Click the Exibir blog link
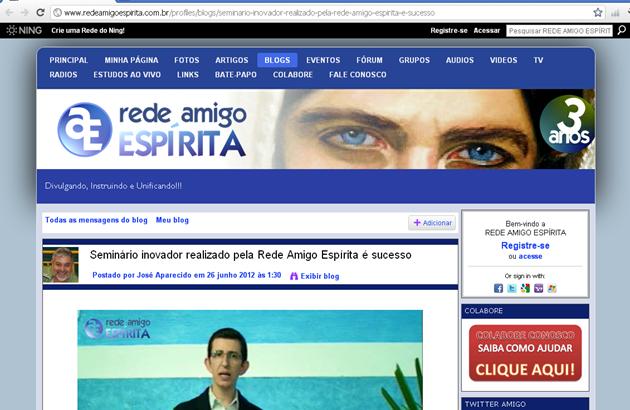The height and width of the screenshot is (410, 630). click(x=320, y=276)
